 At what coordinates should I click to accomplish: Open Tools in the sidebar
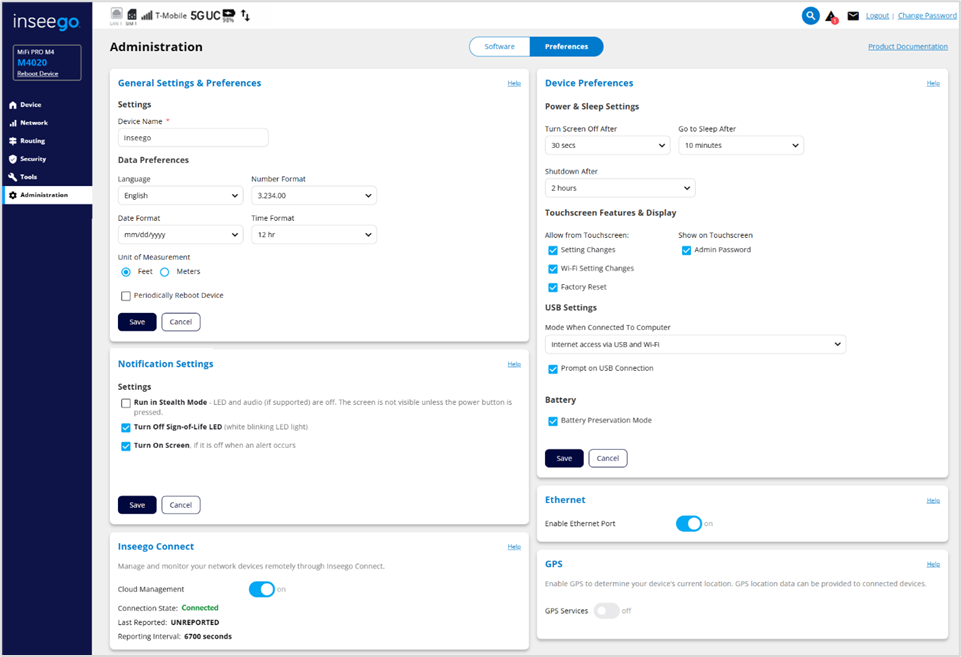29,177
